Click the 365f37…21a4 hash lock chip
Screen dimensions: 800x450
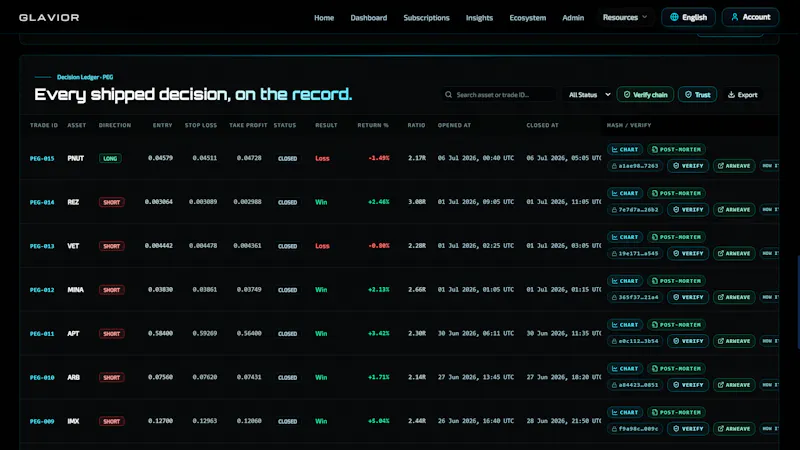(x=635, y=297)
